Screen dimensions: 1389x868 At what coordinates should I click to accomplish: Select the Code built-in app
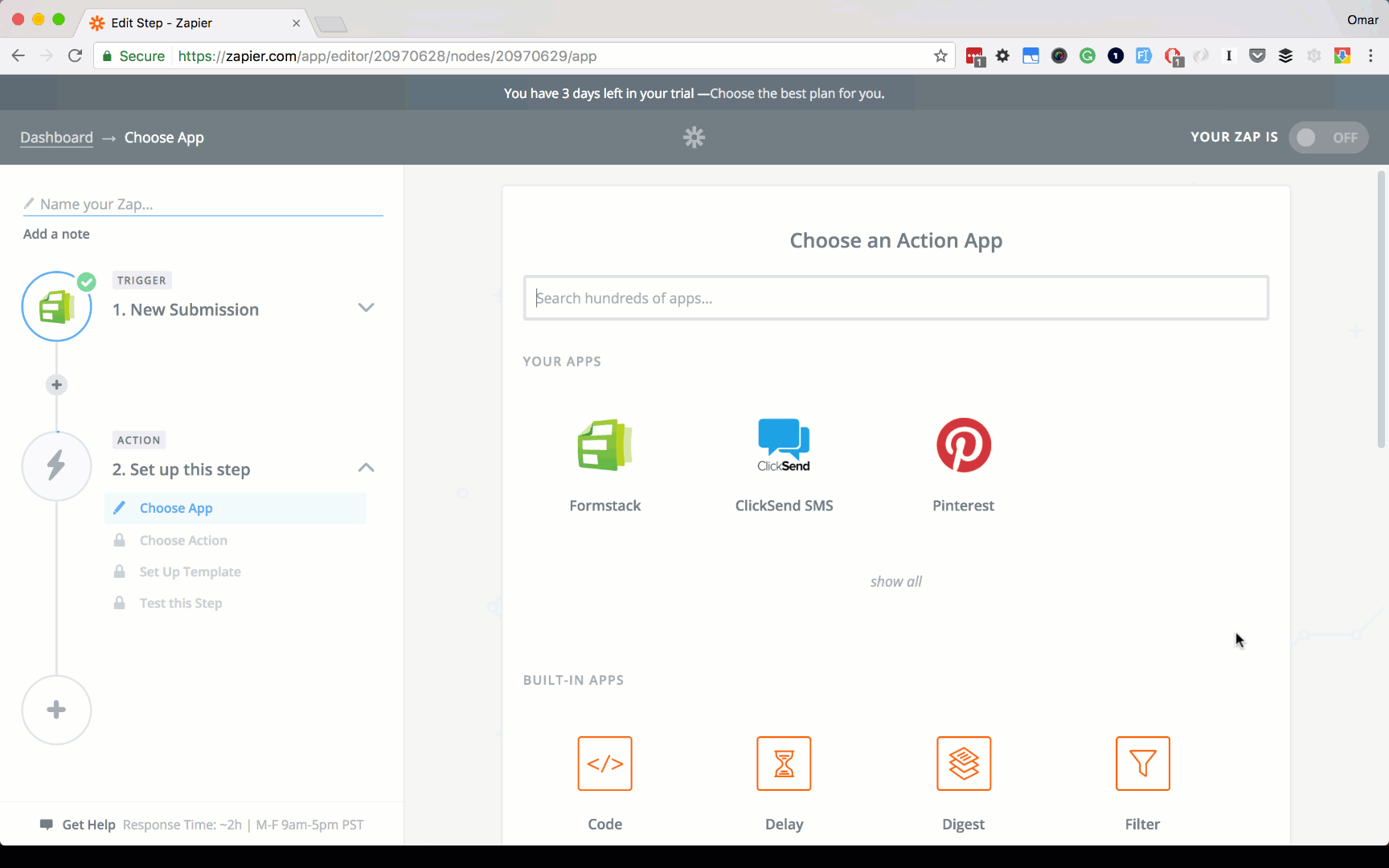[x=604, y=764]
